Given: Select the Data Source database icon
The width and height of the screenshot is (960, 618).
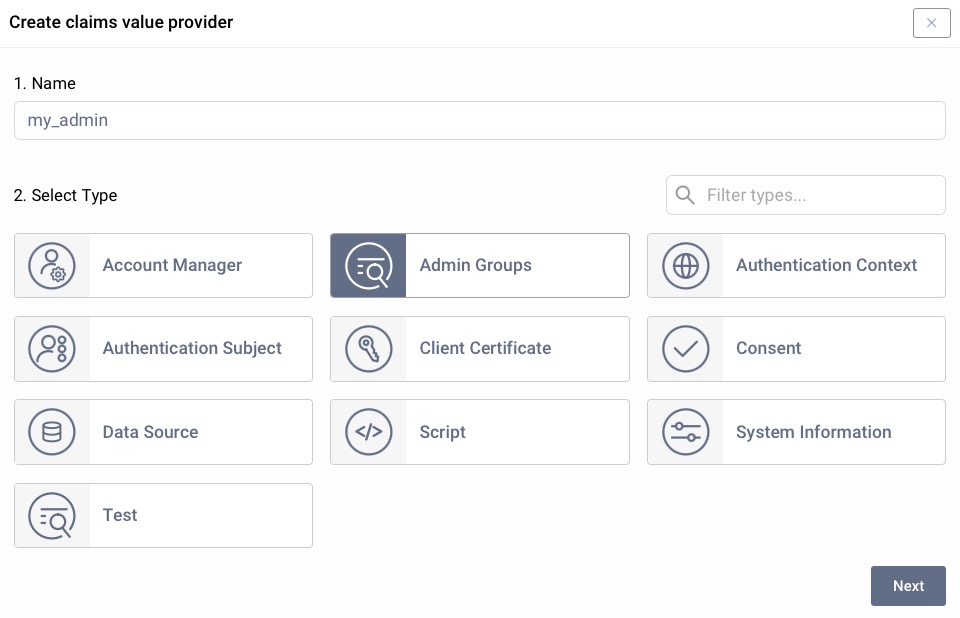Looking at the screenshot, I should coord(52,432).
